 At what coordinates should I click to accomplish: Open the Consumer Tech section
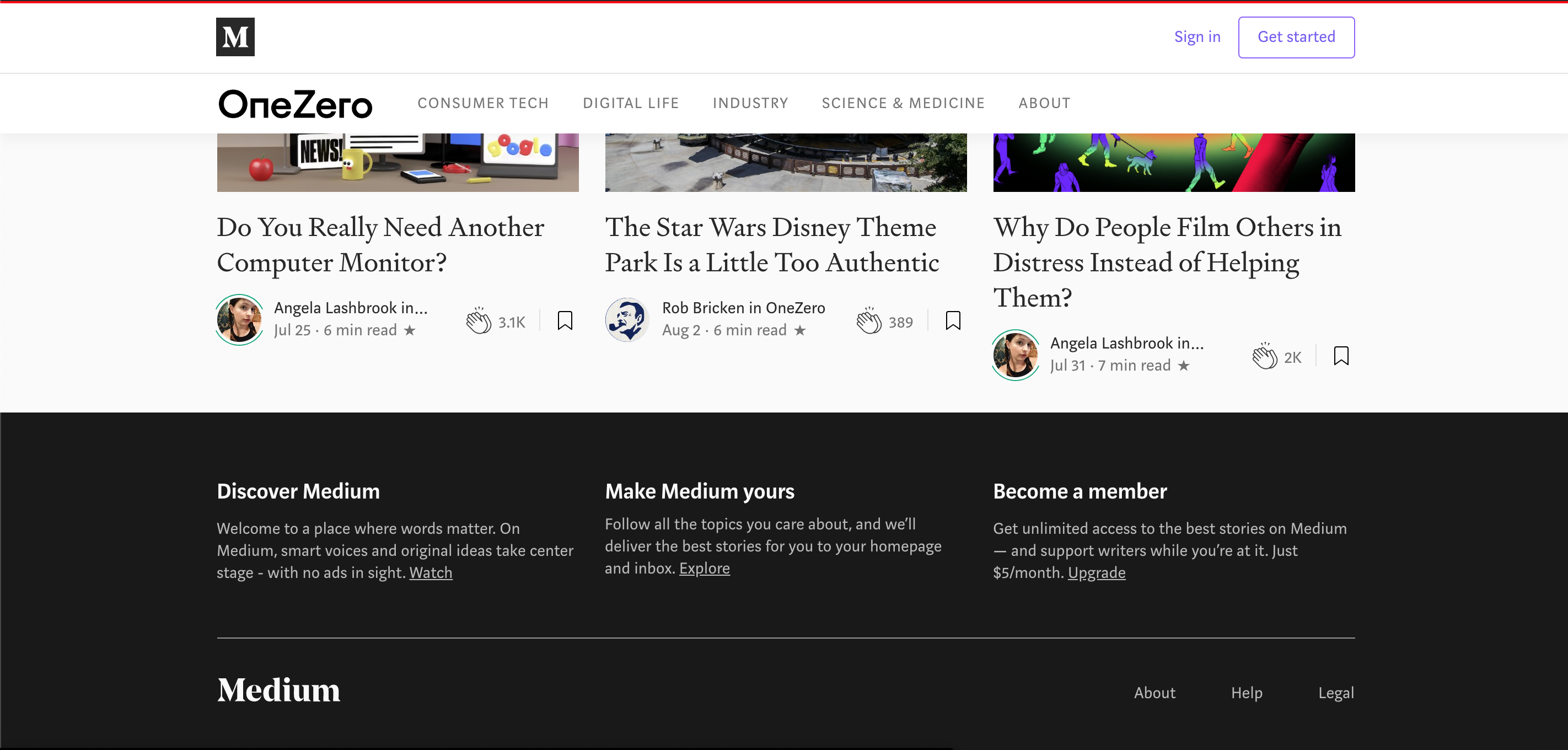pyautogui.click(x=483, y=104)
